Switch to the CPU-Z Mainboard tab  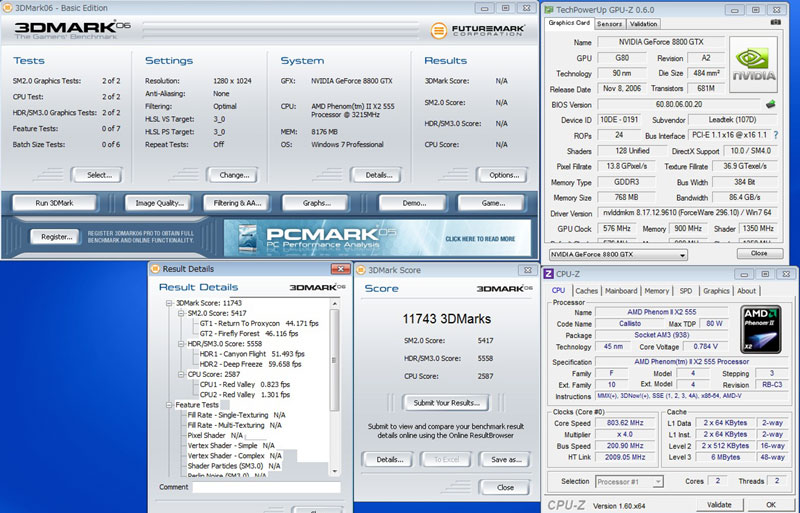coord(621,291)
